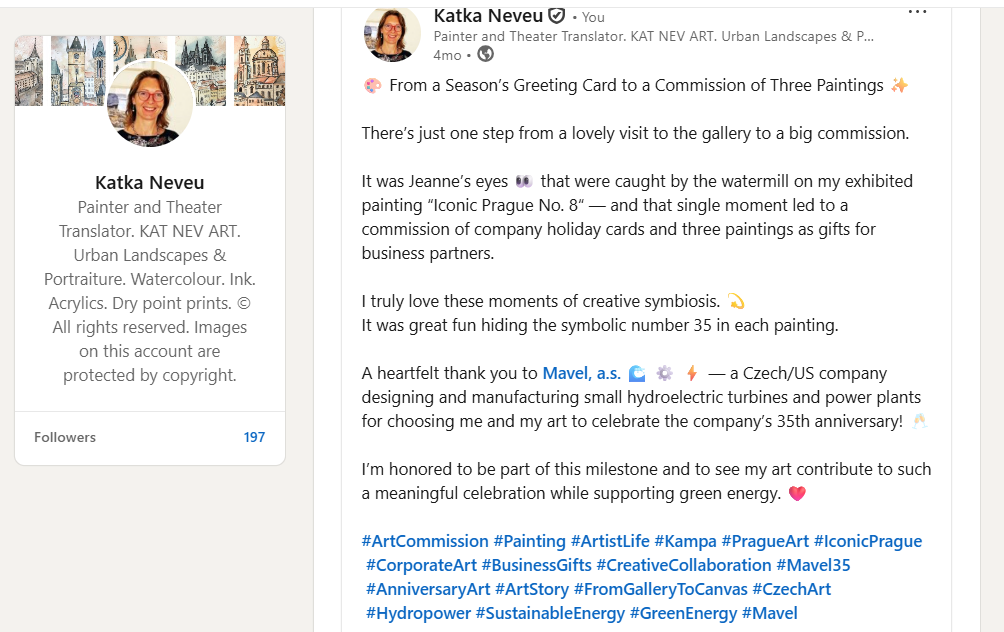Click the #CorporateArt hashtag

[x=421, y=565]
